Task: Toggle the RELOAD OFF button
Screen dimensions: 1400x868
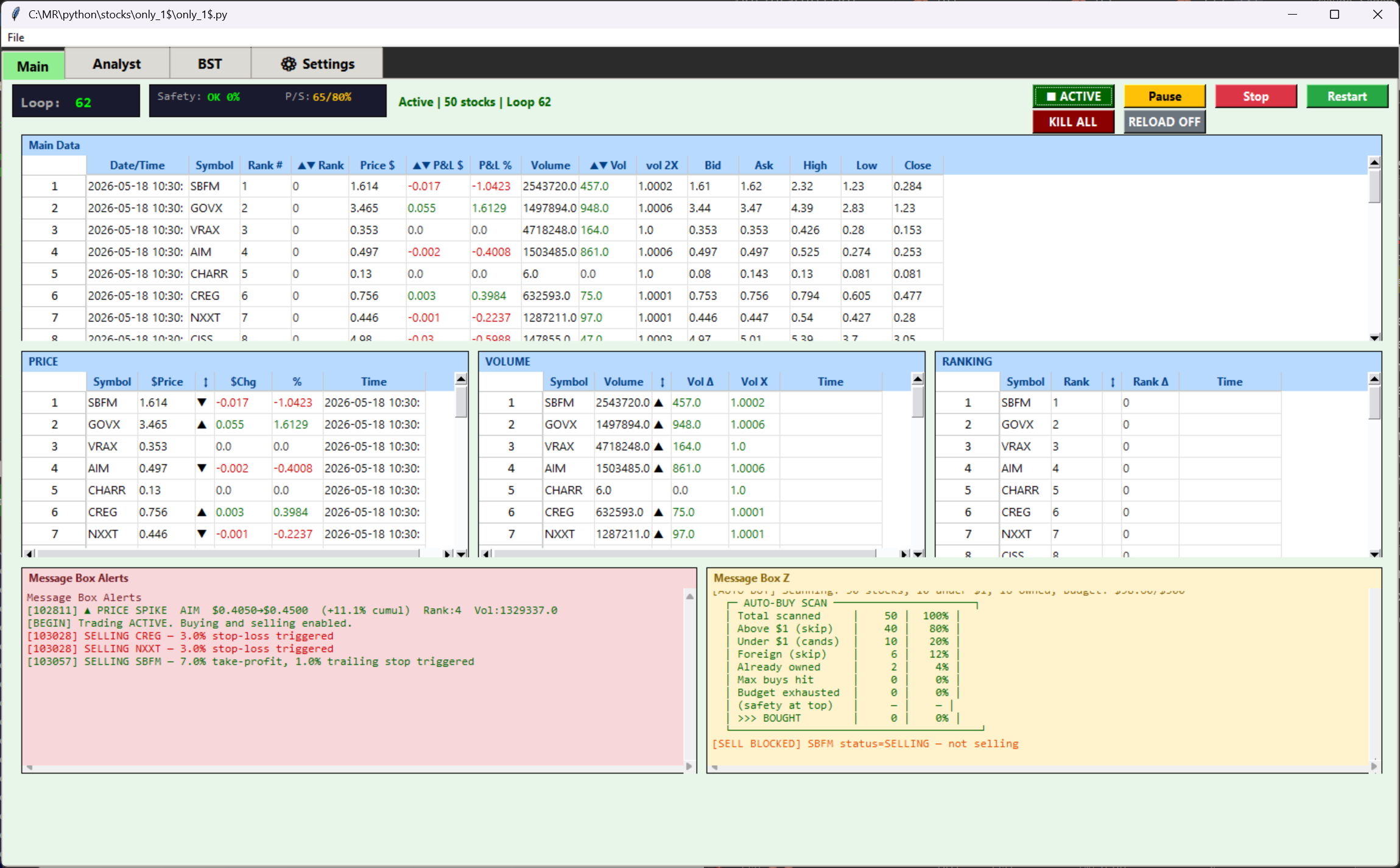Action: [1164, 122]
